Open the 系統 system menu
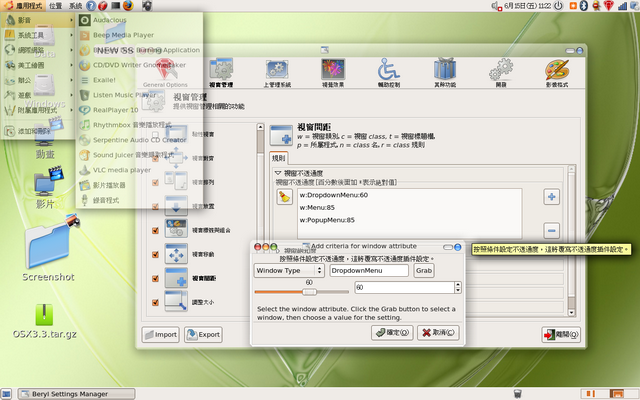This screenshot has width=640, height=400. (x=76, y=6)
